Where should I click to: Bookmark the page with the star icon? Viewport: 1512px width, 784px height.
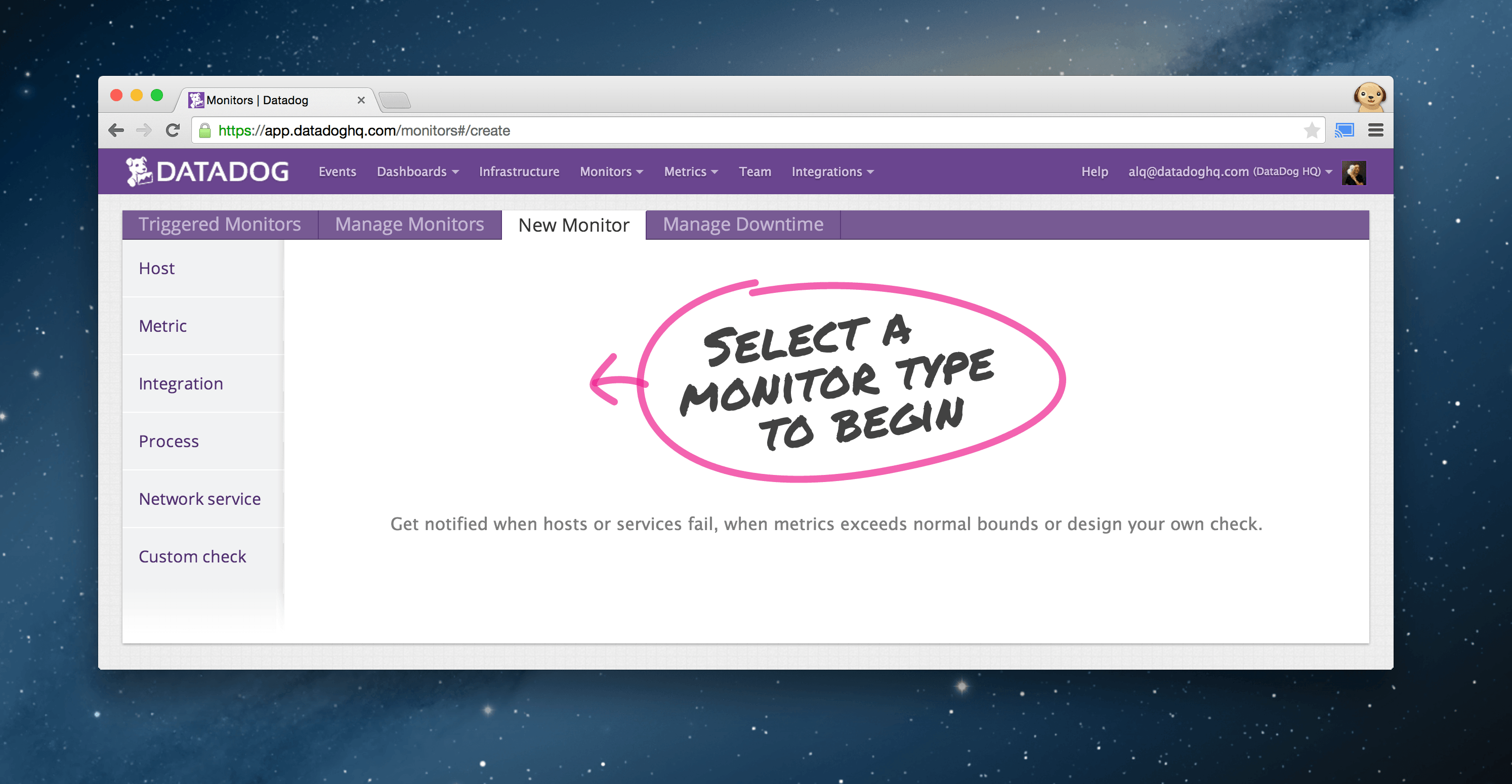point(1312,130)
